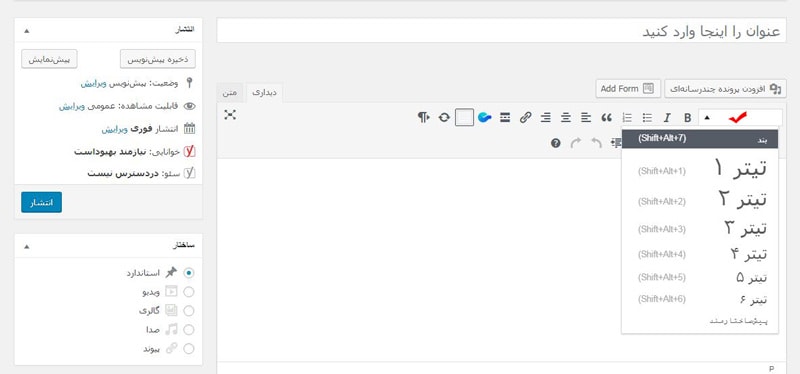This screenshot has width=800, height=374.
Task: Select the ویدیو post format
Action: tap(189, 292)
